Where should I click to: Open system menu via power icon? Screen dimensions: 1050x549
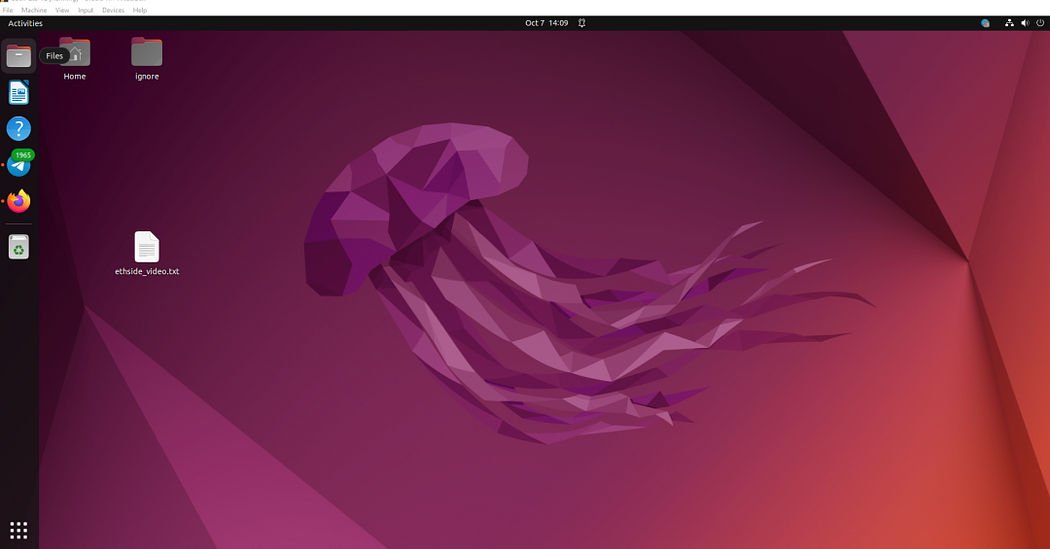coord(1039,23)
